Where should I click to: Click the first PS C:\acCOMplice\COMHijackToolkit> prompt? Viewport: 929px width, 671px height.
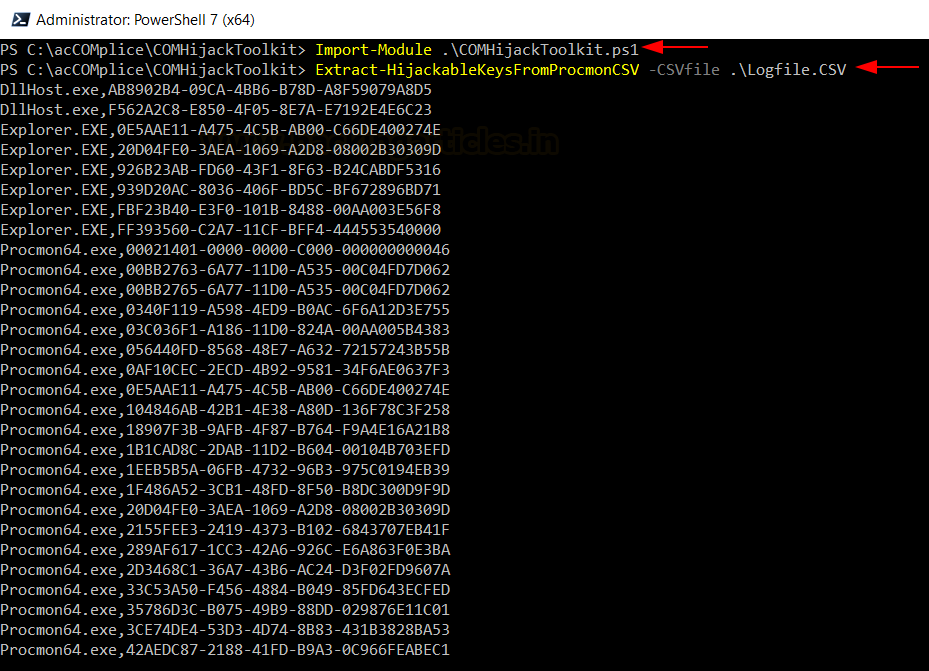(153, 50)
